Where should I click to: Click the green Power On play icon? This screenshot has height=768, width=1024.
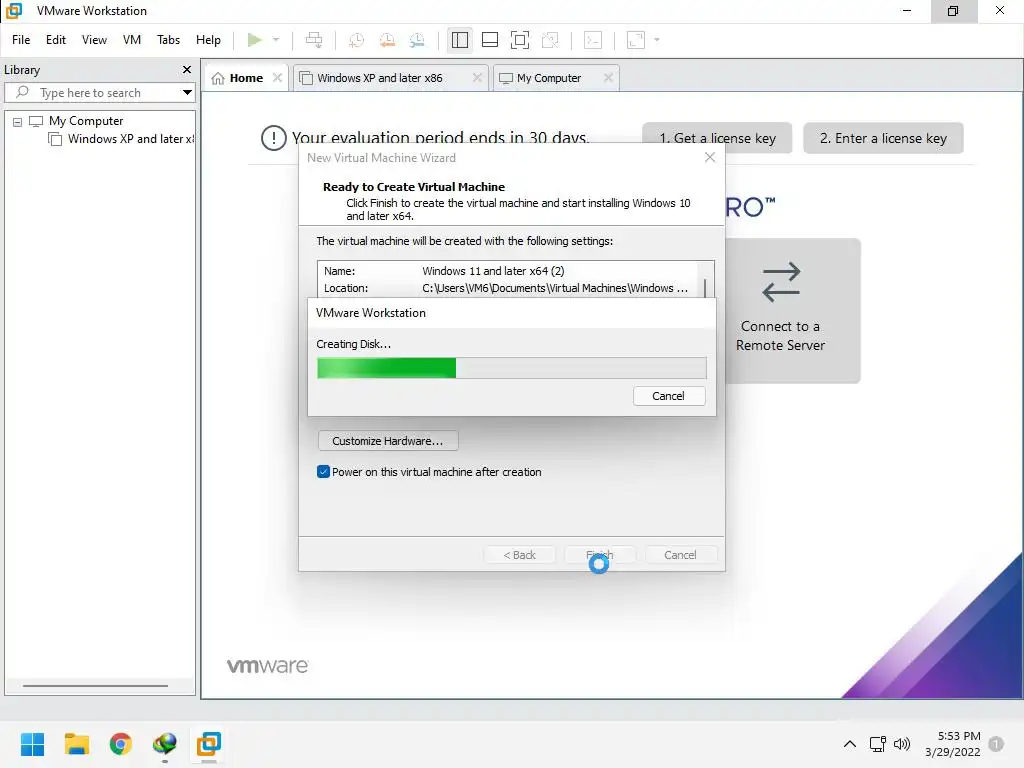(255, 40)
